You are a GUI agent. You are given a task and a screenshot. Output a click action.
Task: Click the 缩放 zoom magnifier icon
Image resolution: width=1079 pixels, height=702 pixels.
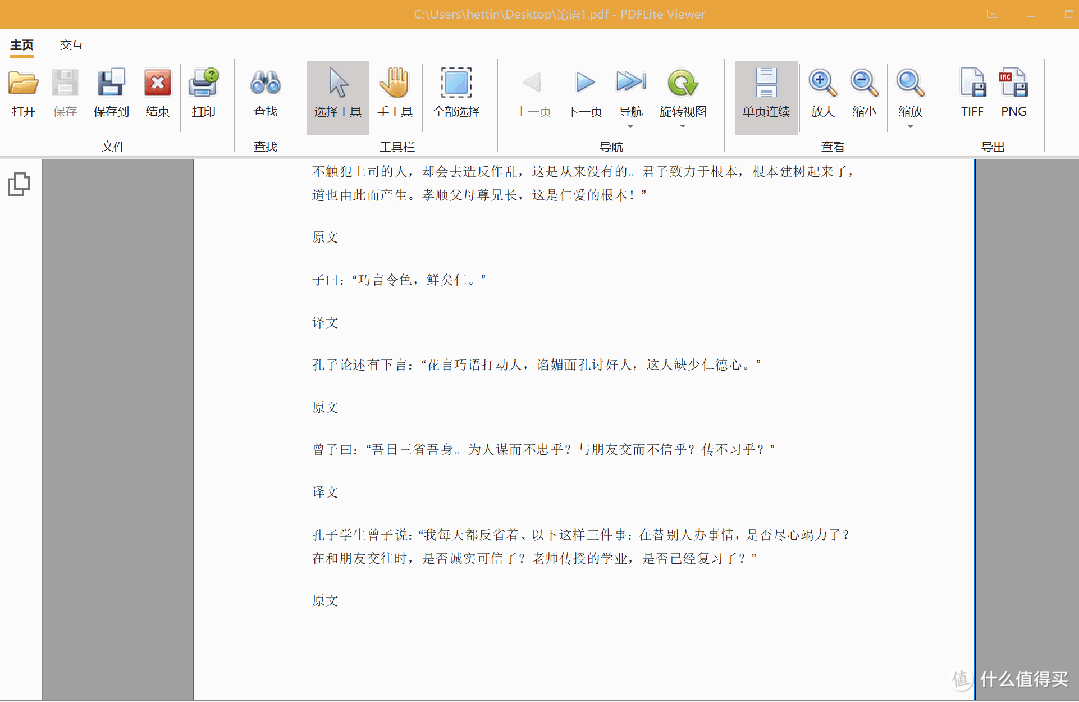[x=910, y=83]
